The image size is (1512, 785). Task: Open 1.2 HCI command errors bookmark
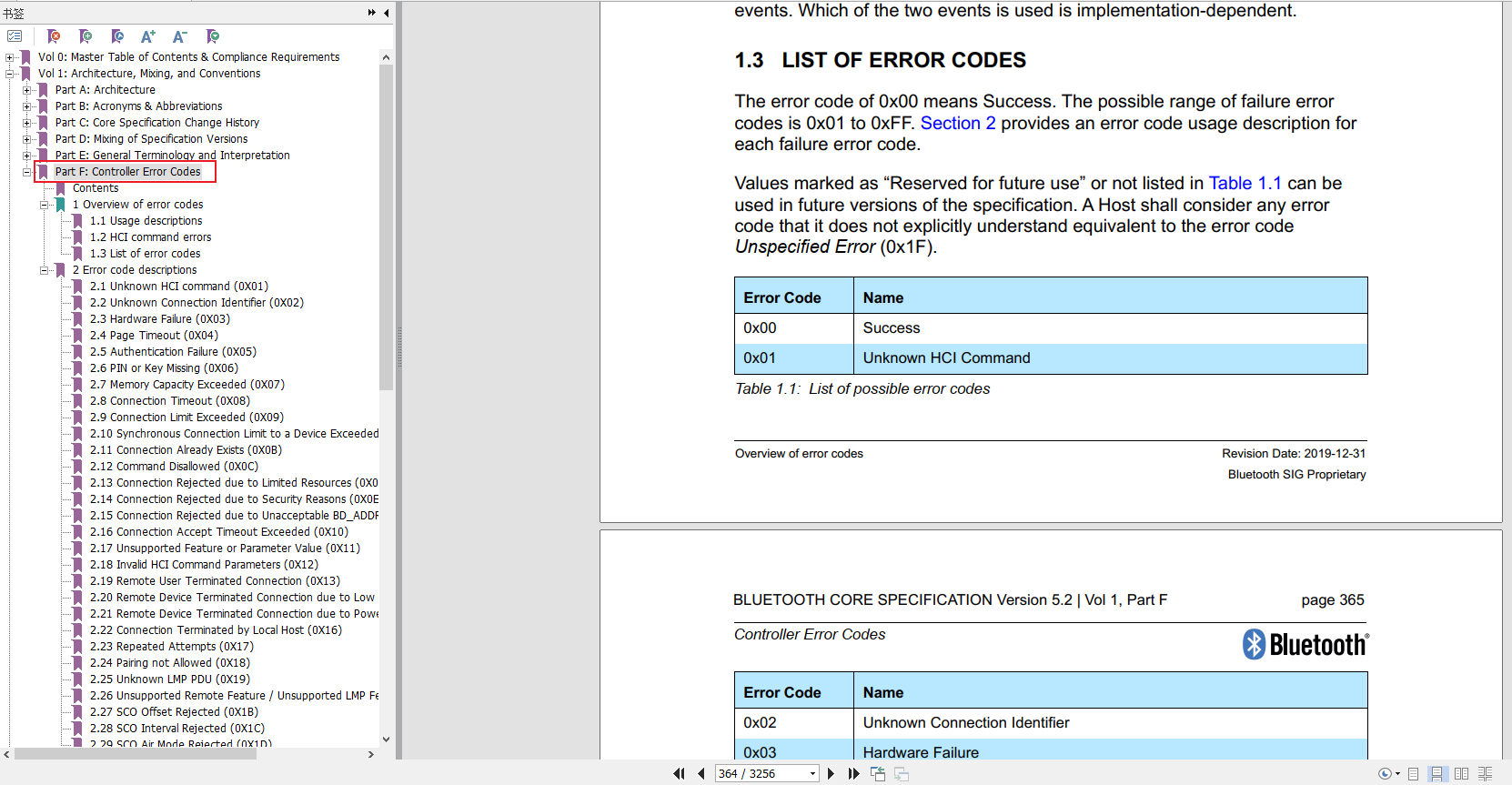coord(150,237)
